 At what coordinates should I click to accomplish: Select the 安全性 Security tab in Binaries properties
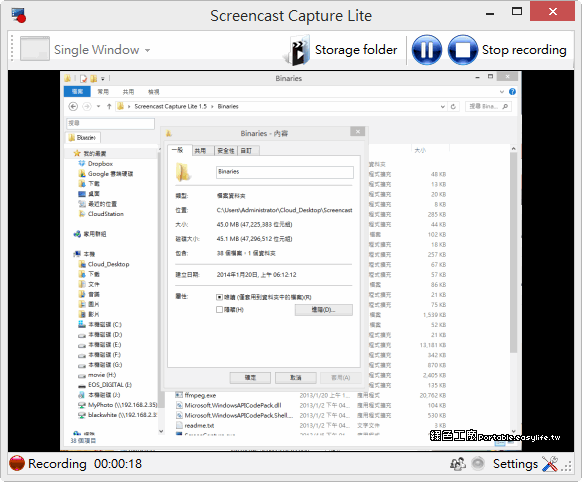pyautogui.click(x=226, y=150)
